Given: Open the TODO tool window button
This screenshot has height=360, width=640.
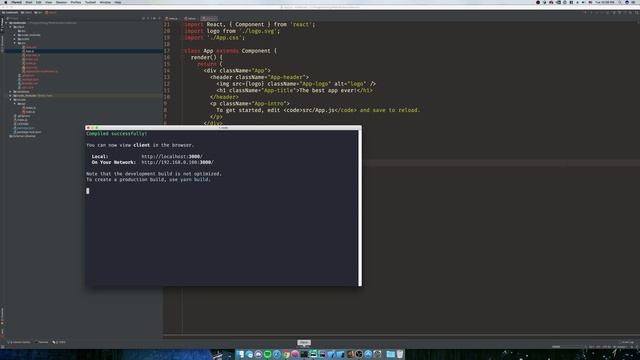Looking at the screenshot, I should tap(59, 342).
